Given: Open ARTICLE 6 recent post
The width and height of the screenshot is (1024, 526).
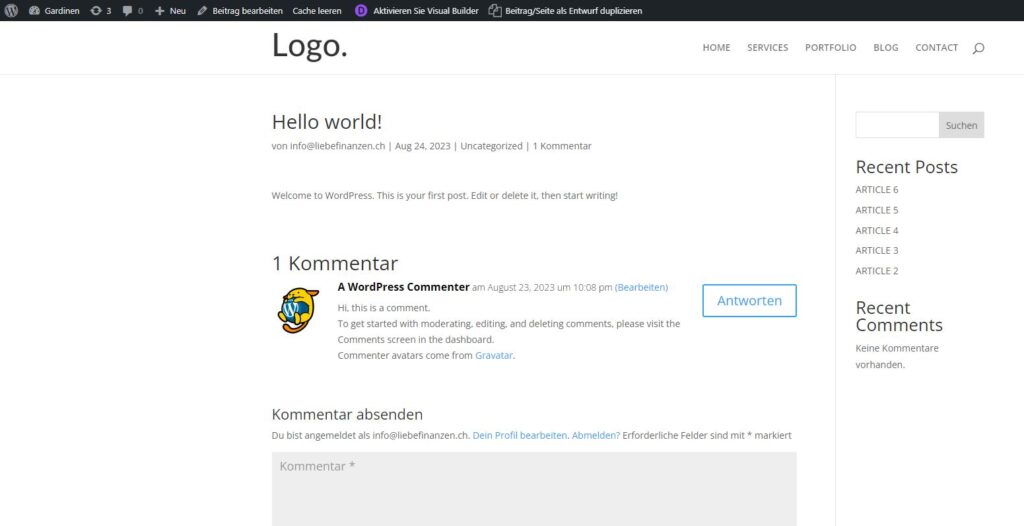Looking at the screenshot, I should point(876,189).
